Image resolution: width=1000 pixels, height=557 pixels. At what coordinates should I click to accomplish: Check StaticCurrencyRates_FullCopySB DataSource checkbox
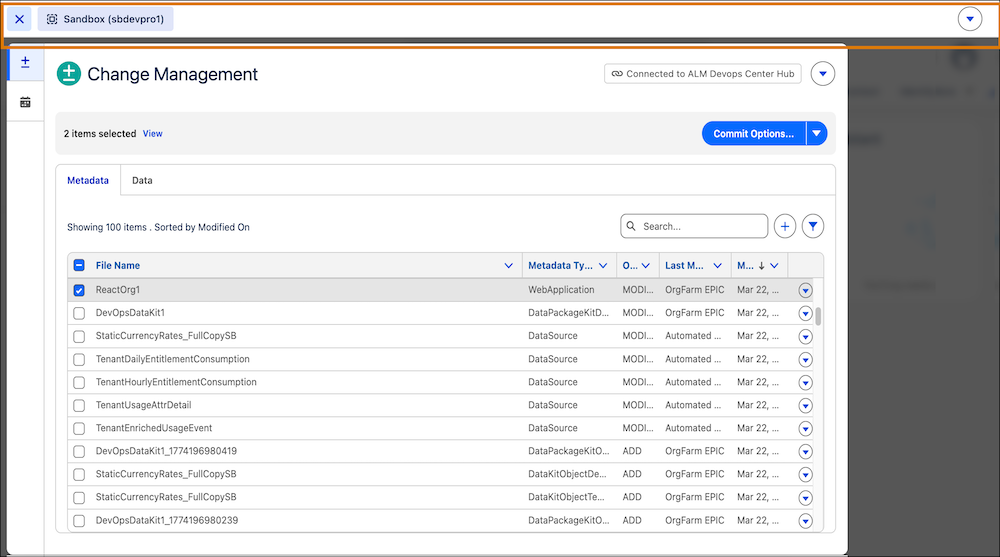tap(79, 336)
